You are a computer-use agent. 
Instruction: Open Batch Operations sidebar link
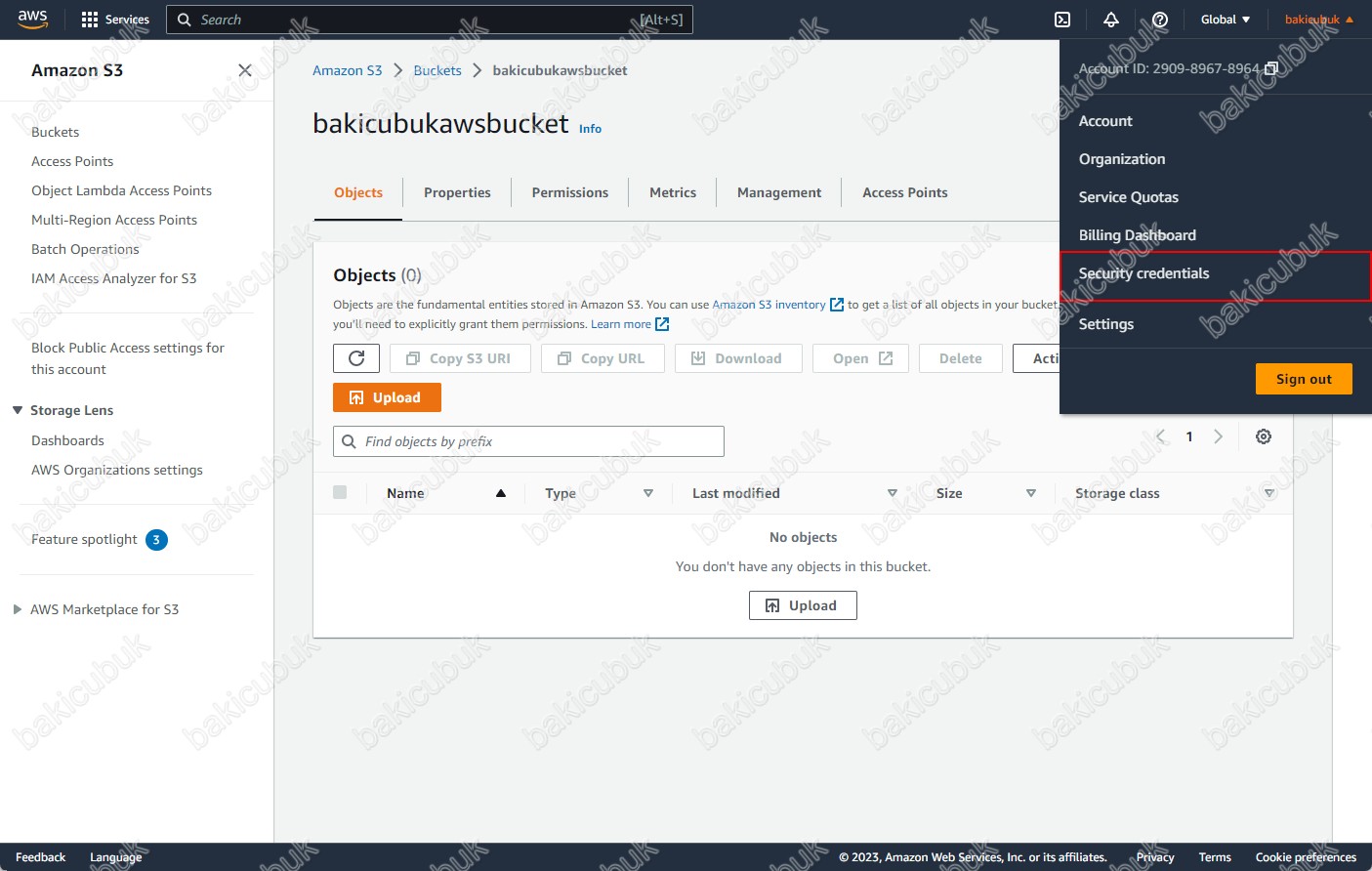tap(85, 249)
